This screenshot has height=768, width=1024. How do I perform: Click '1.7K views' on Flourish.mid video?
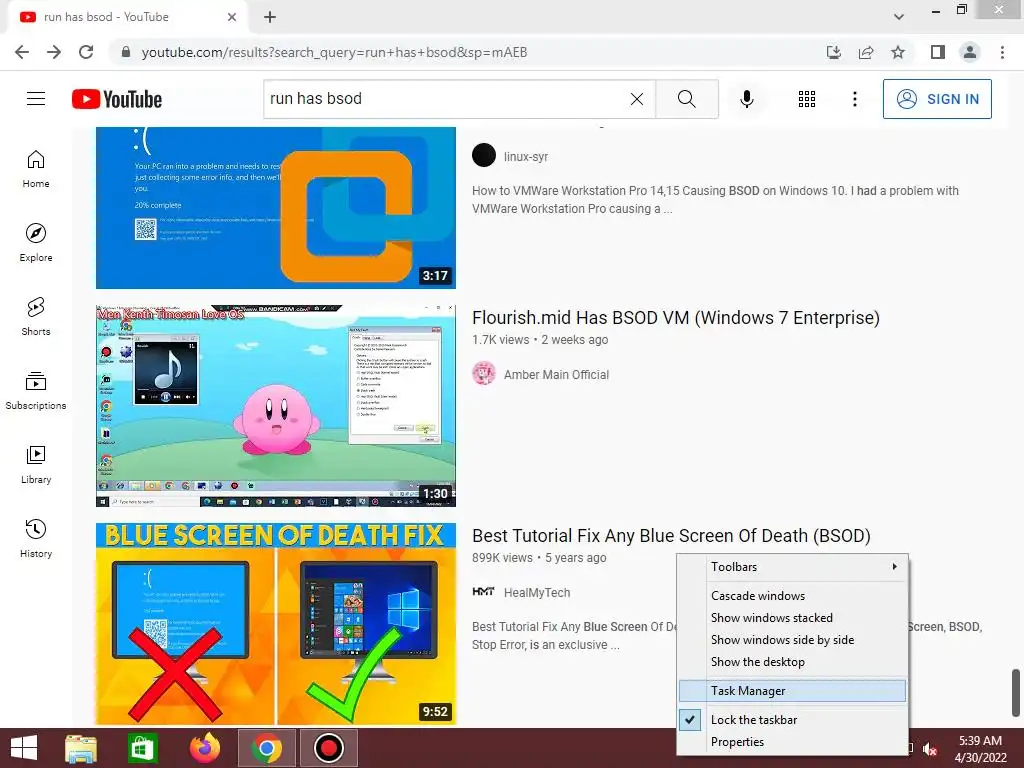(x=500, y=340)
